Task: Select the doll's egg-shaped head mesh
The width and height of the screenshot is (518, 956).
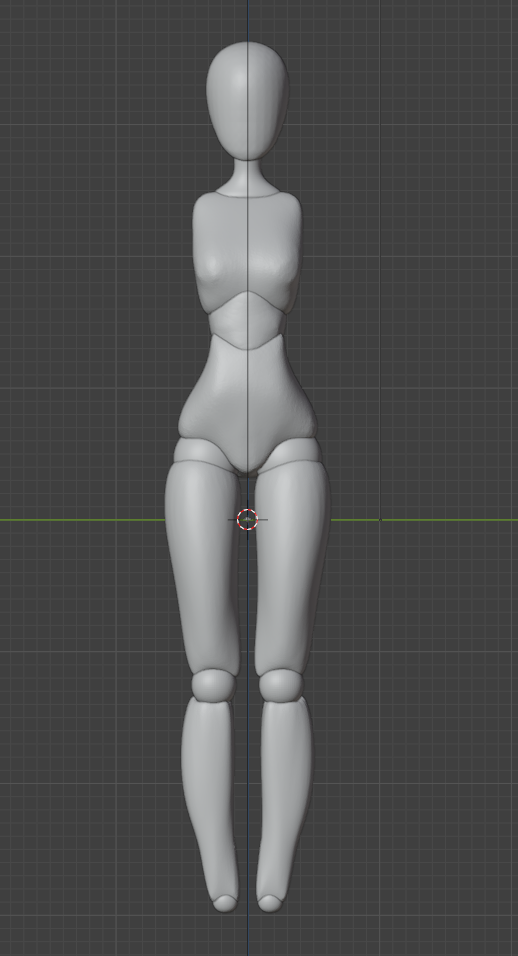Action: point(247,101)
